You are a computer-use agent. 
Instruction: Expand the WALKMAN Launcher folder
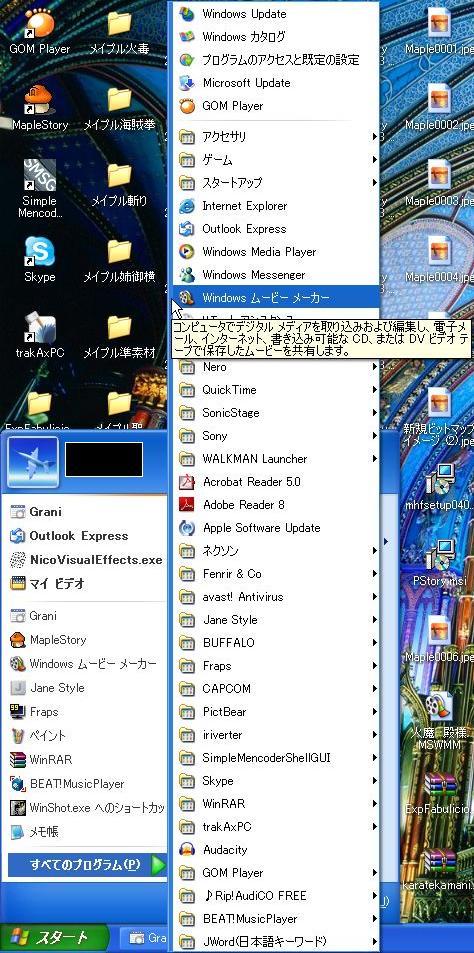pos(276,459)
